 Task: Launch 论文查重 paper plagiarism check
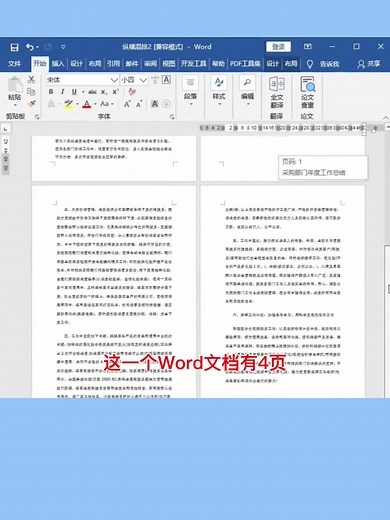pyautogui.click(x=307, y=92)
